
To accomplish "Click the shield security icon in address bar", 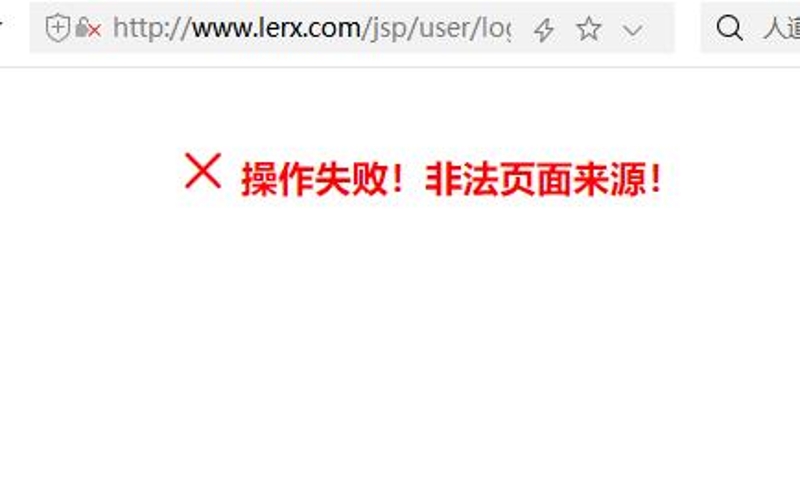I will click(x=58, y=28).
